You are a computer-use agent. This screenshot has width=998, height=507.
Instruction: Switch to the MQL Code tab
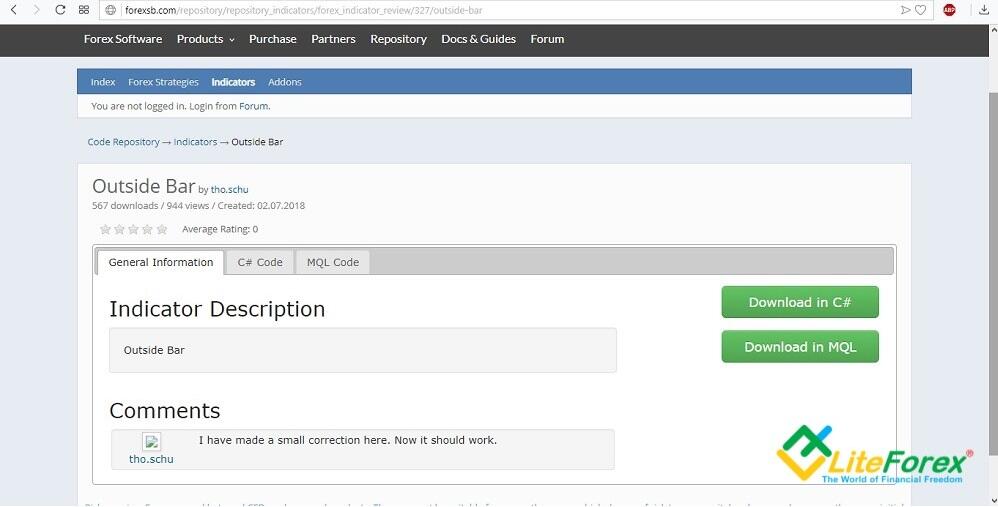[x=333, y=262]
